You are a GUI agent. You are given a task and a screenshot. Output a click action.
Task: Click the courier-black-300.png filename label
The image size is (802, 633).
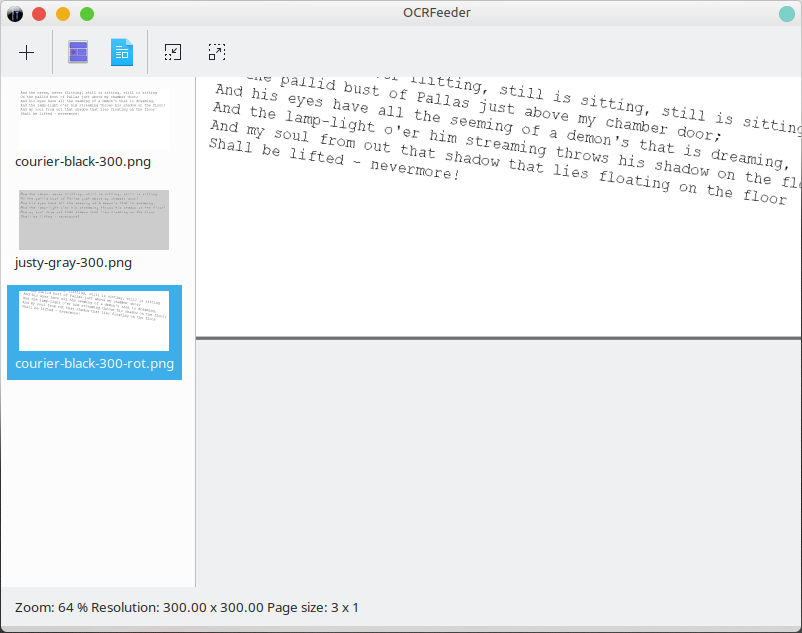(x=83, y=162)
